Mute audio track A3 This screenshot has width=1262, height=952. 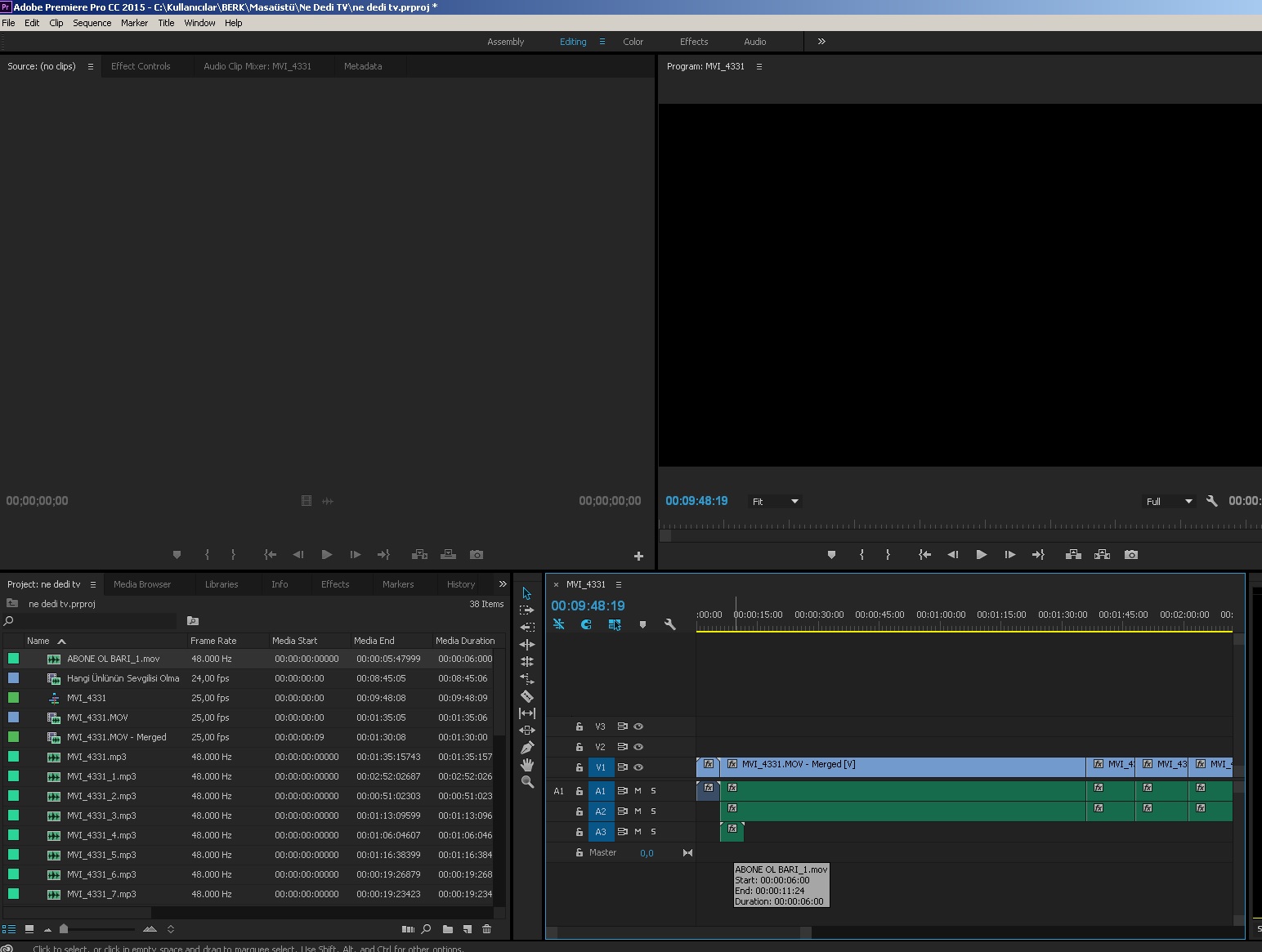pyautogui.click(x=638, y=832)
